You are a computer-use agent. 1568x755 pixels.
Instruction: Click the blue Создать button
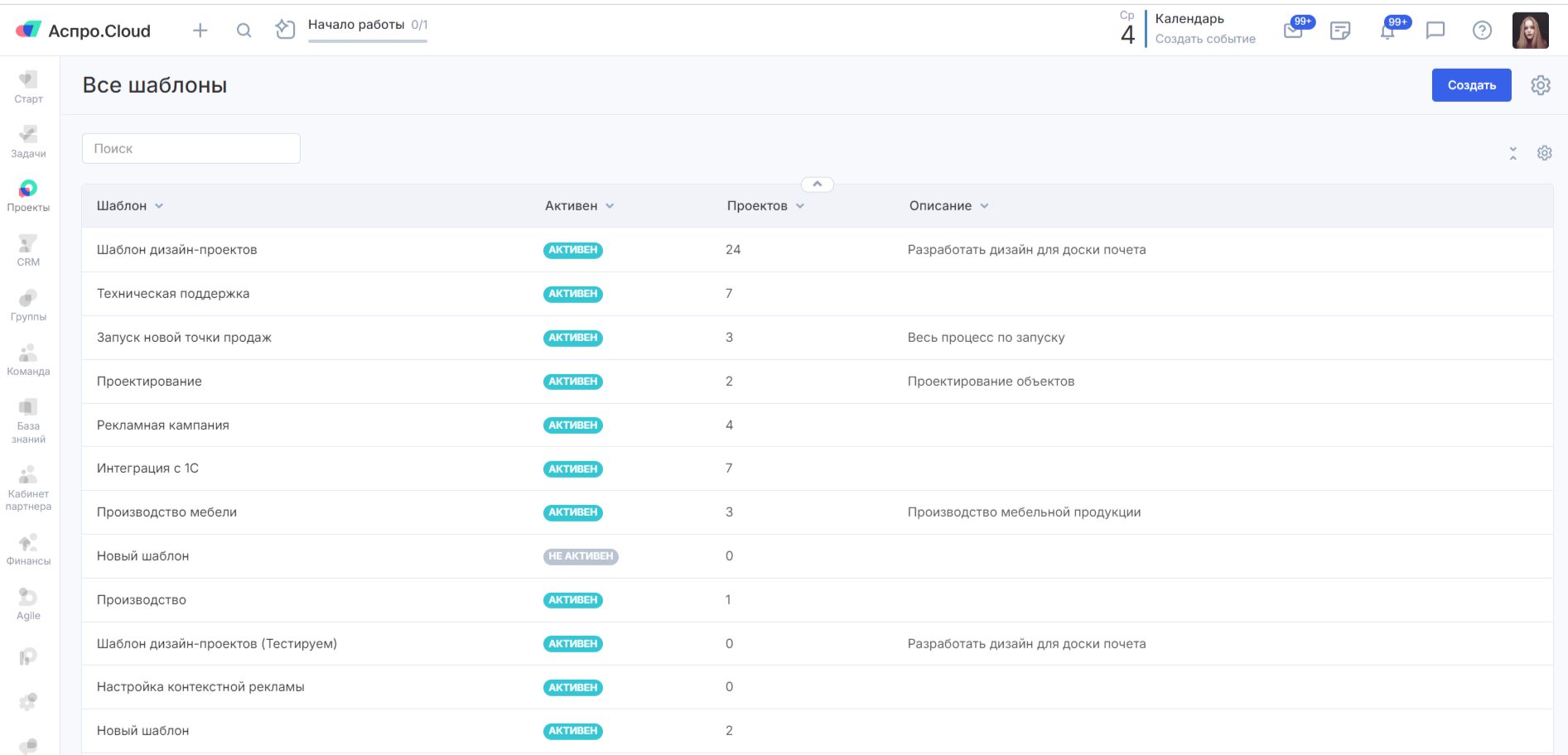point(1471,85)
